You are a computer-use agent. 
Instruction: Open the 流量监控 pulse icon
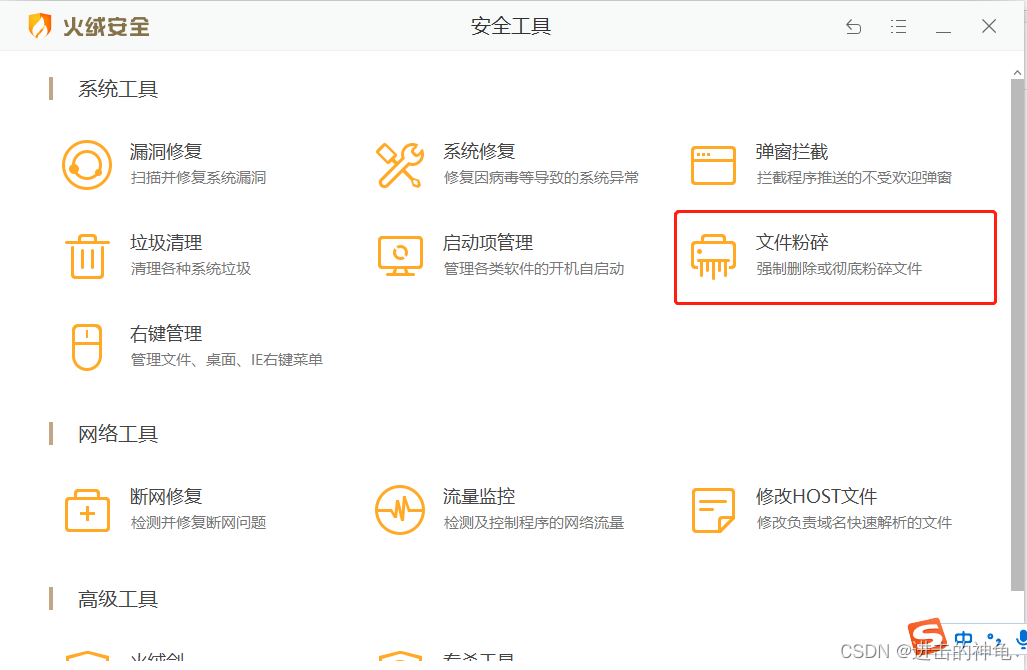tap(400, 510)
